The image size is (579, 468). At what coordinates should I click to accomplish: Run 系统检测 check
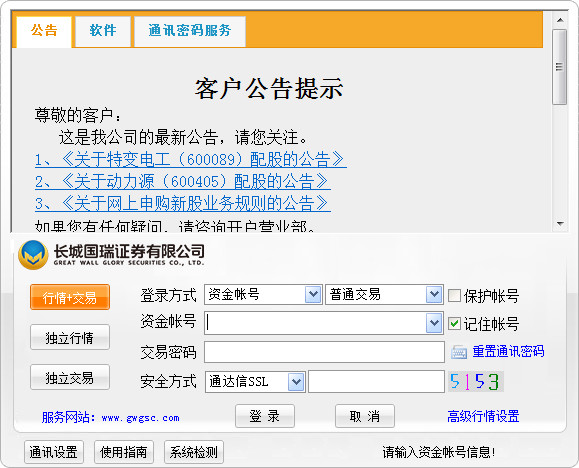194,452
